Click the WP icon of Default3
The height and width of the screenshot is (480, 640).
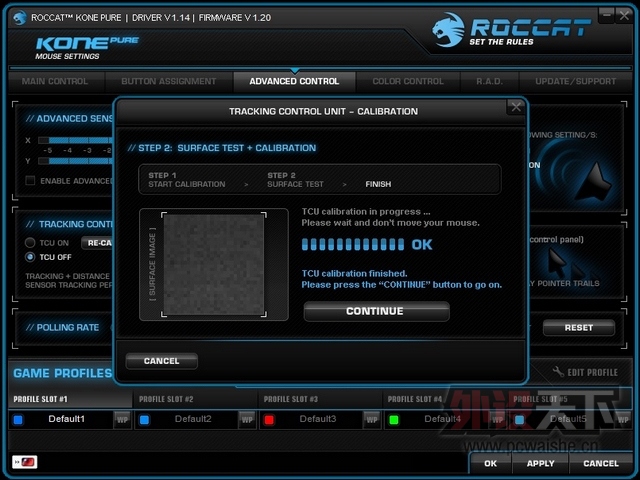372,420
